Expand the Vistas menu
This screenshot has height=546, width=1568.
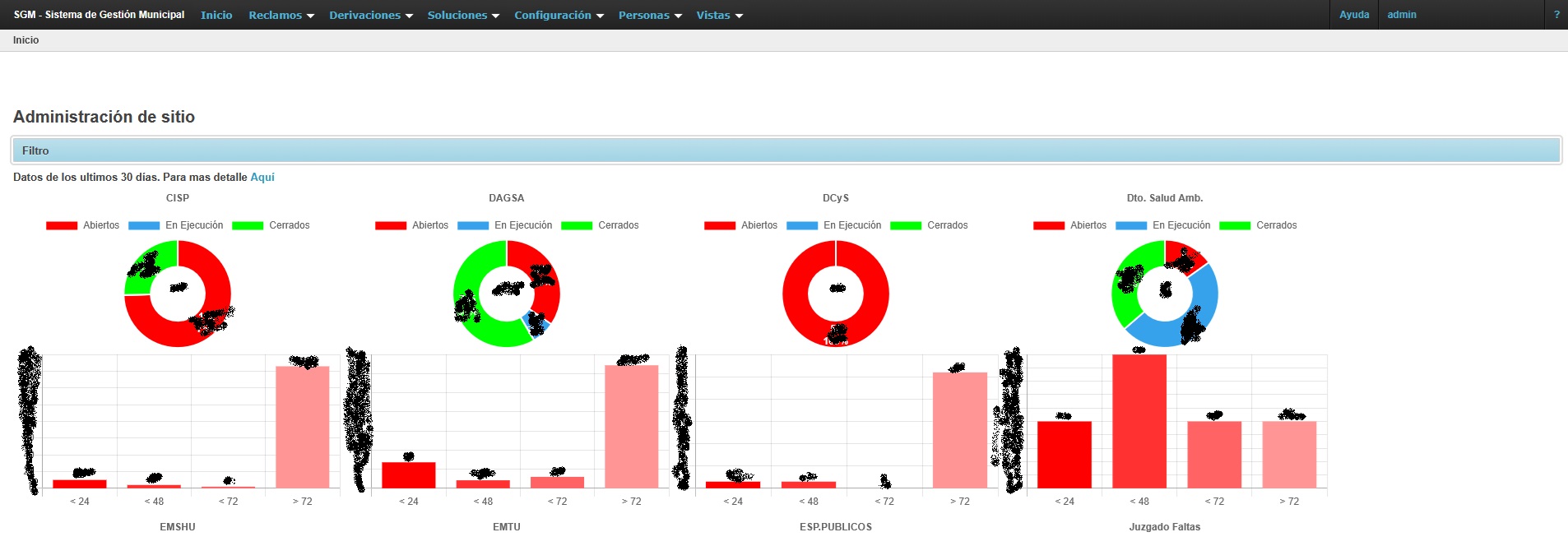coord(719,15)
